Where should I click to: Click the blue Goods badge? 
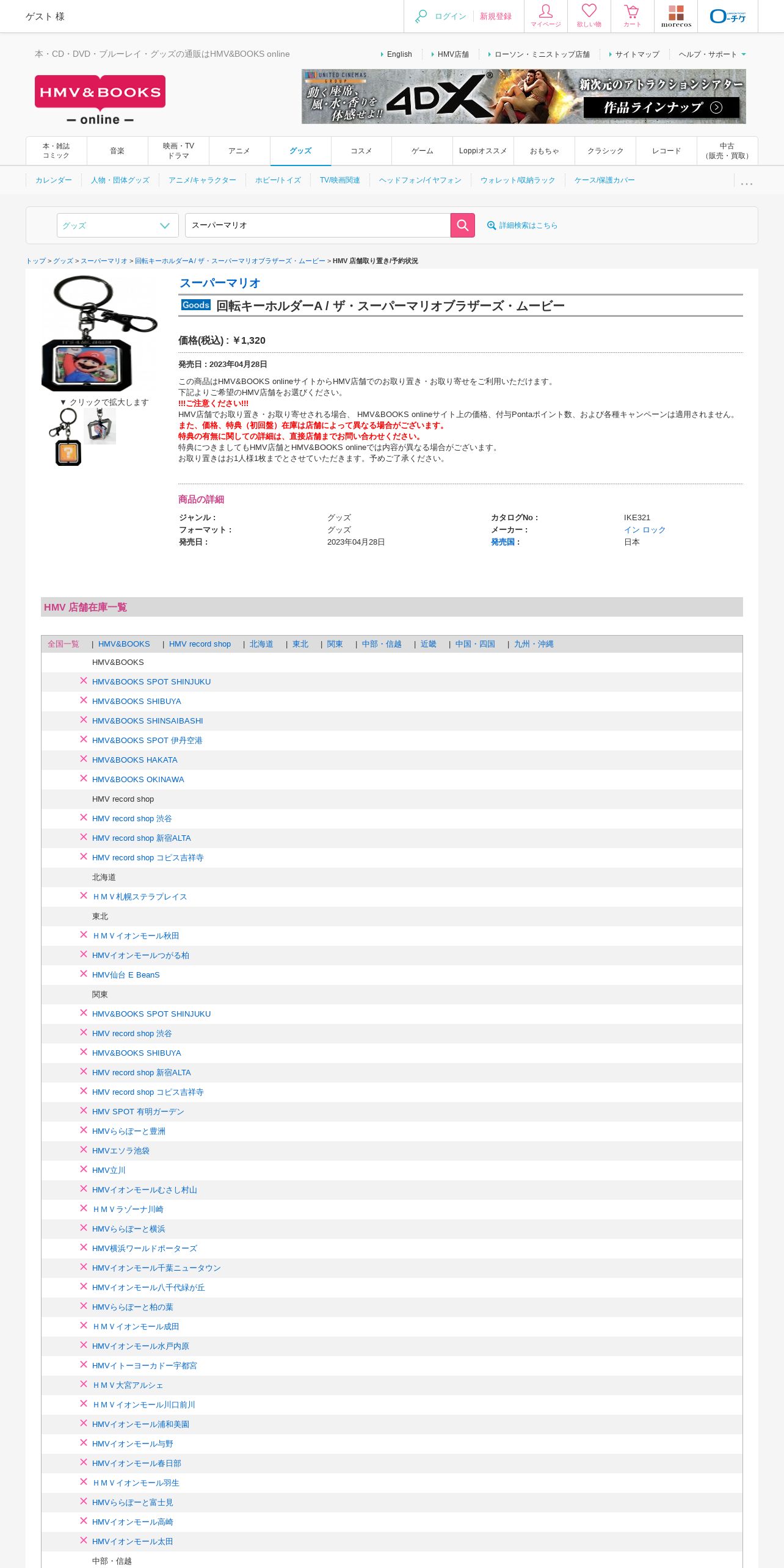(195, 305)
